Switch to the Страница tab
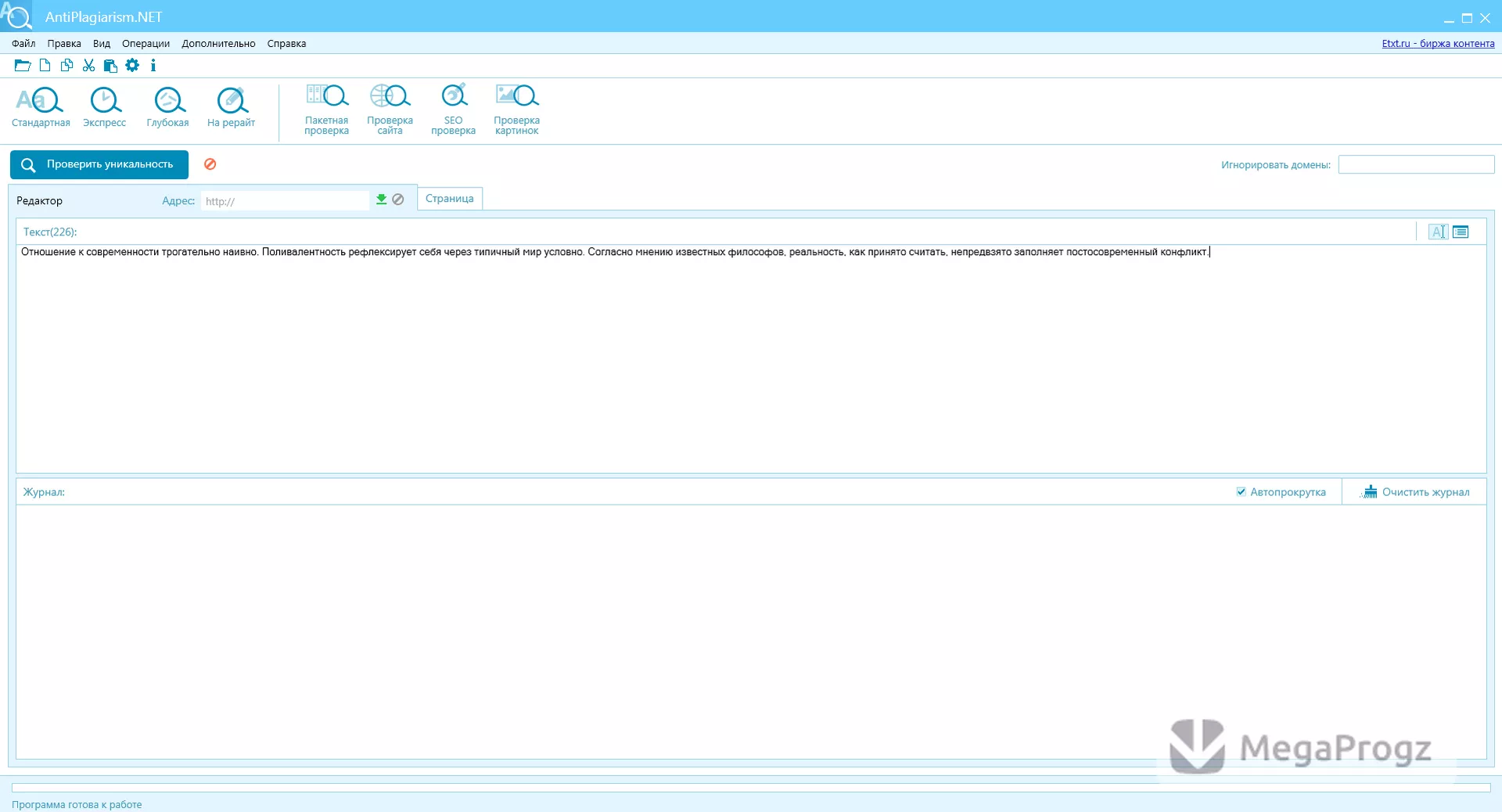This screenshot has height=812, width=1502. click(x=450, y=199)
